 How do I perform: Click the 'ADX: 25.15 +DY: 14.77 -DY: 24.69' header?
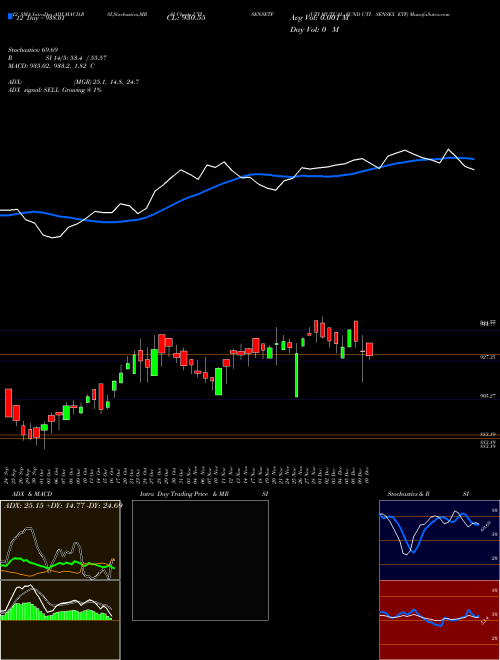pyautogui.click(x=63, y=505)
